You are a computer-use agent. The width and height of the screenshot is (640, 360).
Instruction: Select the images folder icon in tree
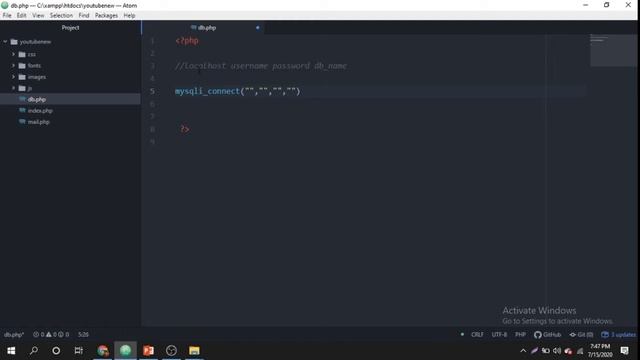tap(22, 77)
